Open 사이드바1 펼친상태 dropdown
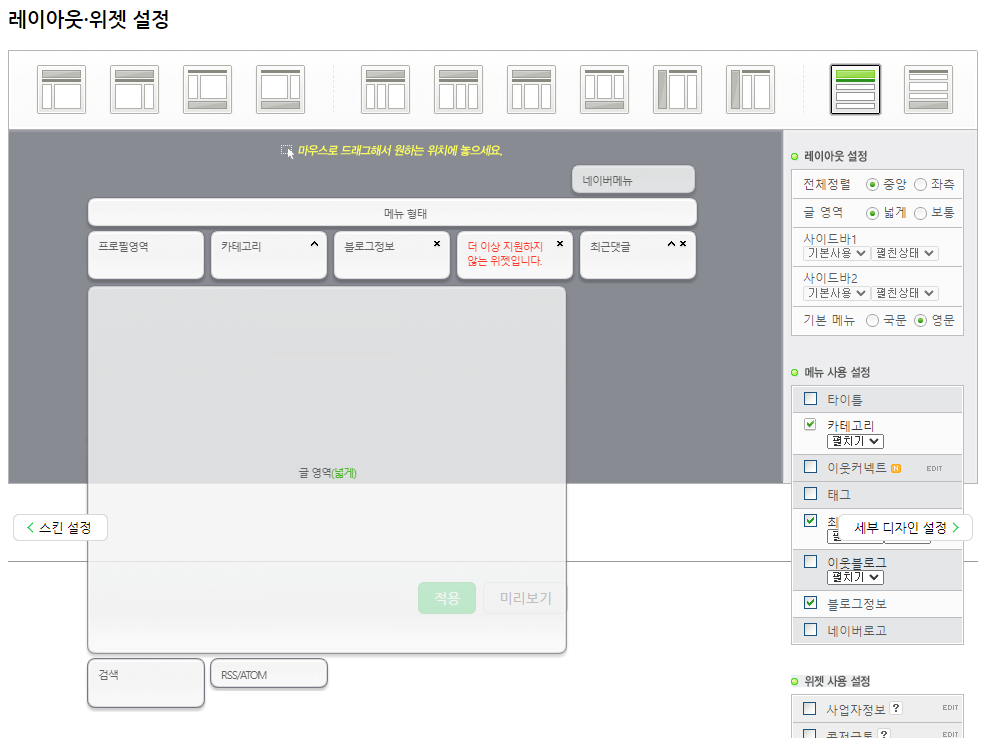Screen dimensions: 984x738 coord(904,253)
